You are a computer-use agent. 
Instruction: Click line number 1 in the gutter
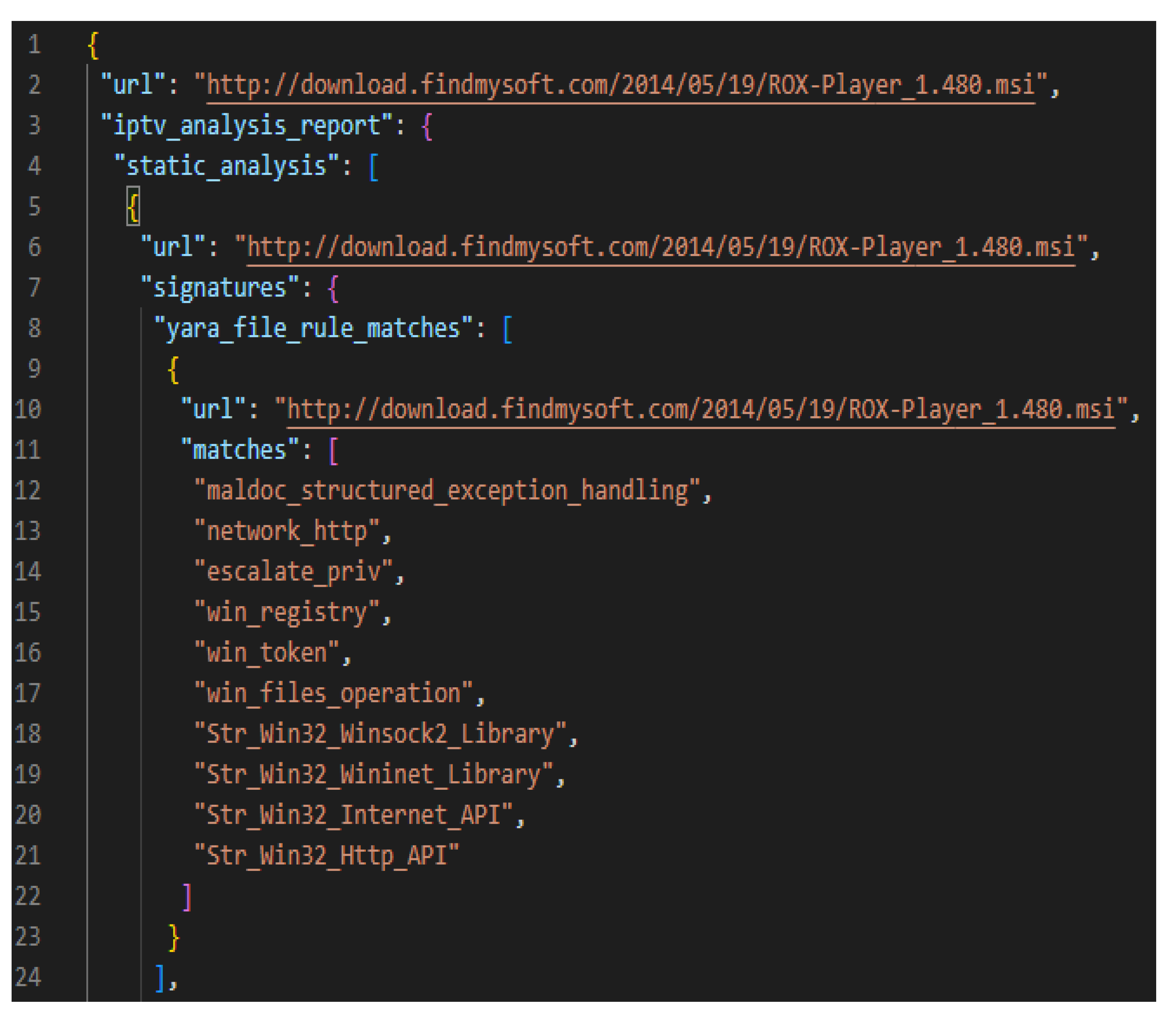coord(34,44)
